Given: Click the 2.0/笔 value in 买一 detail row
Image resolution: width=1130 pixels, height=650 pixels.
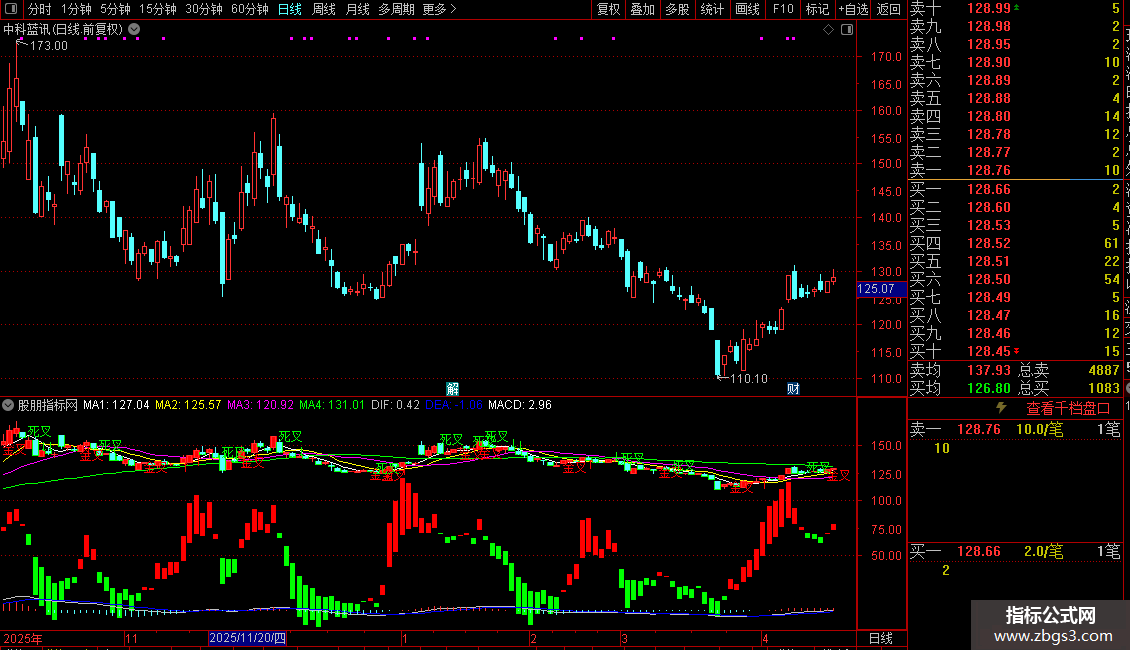Looking at the screenshot, I should coord(1044,552).
